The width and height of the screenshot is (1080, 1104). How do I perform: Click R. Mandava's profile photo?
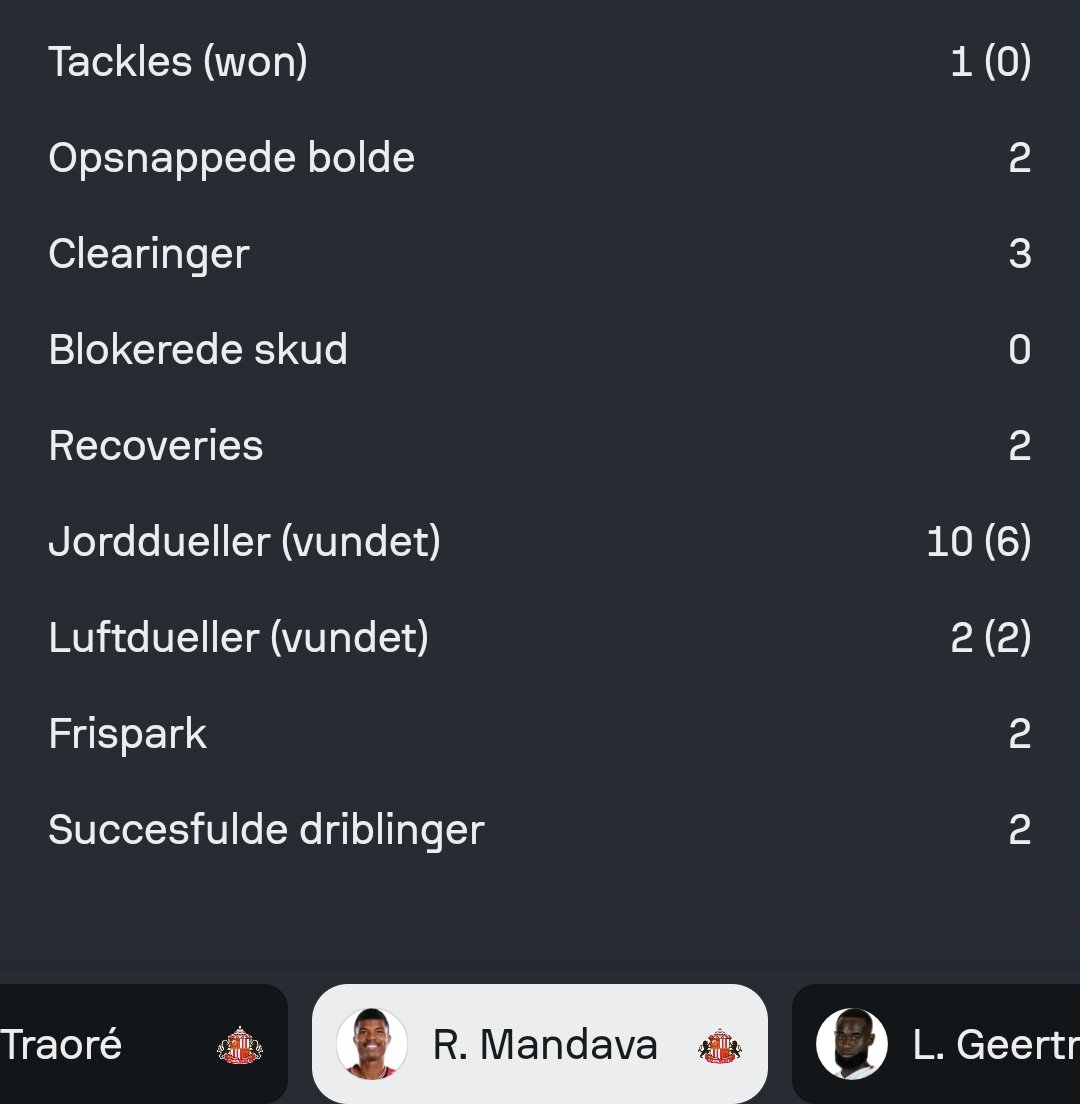coord(372,1043)
